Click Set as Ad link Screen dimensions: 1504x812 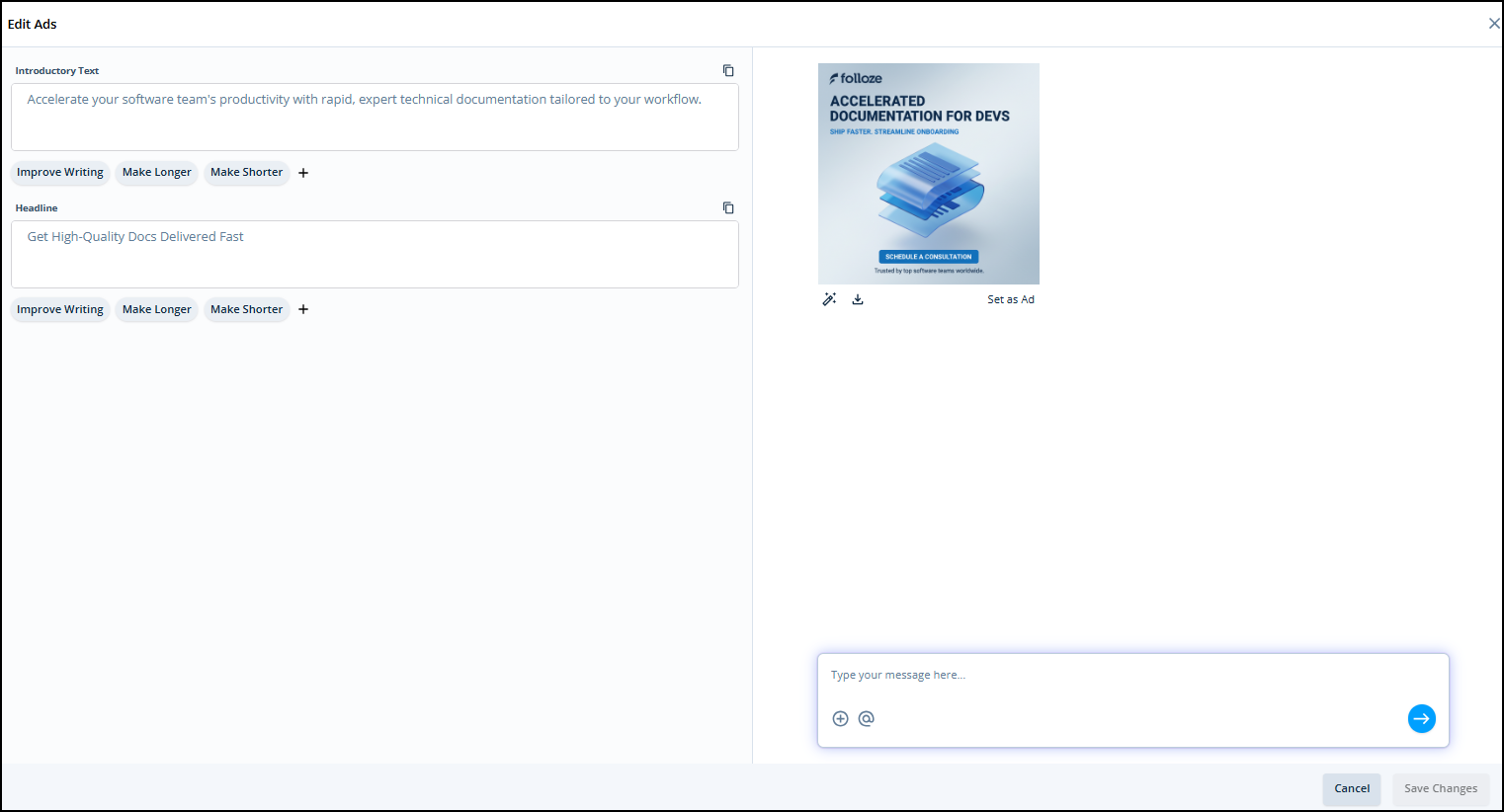tap(1010, 300)
